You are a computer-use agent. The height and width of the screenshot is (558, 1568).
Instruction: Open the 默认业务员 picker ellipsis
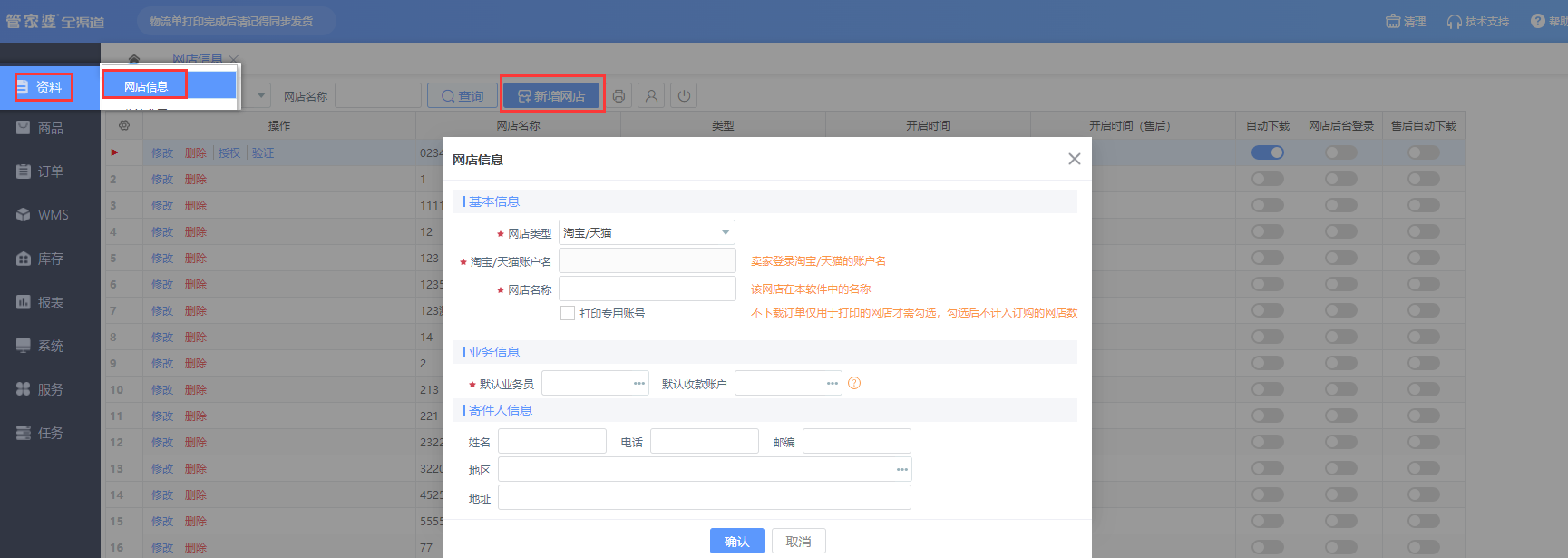pyautogui.click(x=639, y=384)
